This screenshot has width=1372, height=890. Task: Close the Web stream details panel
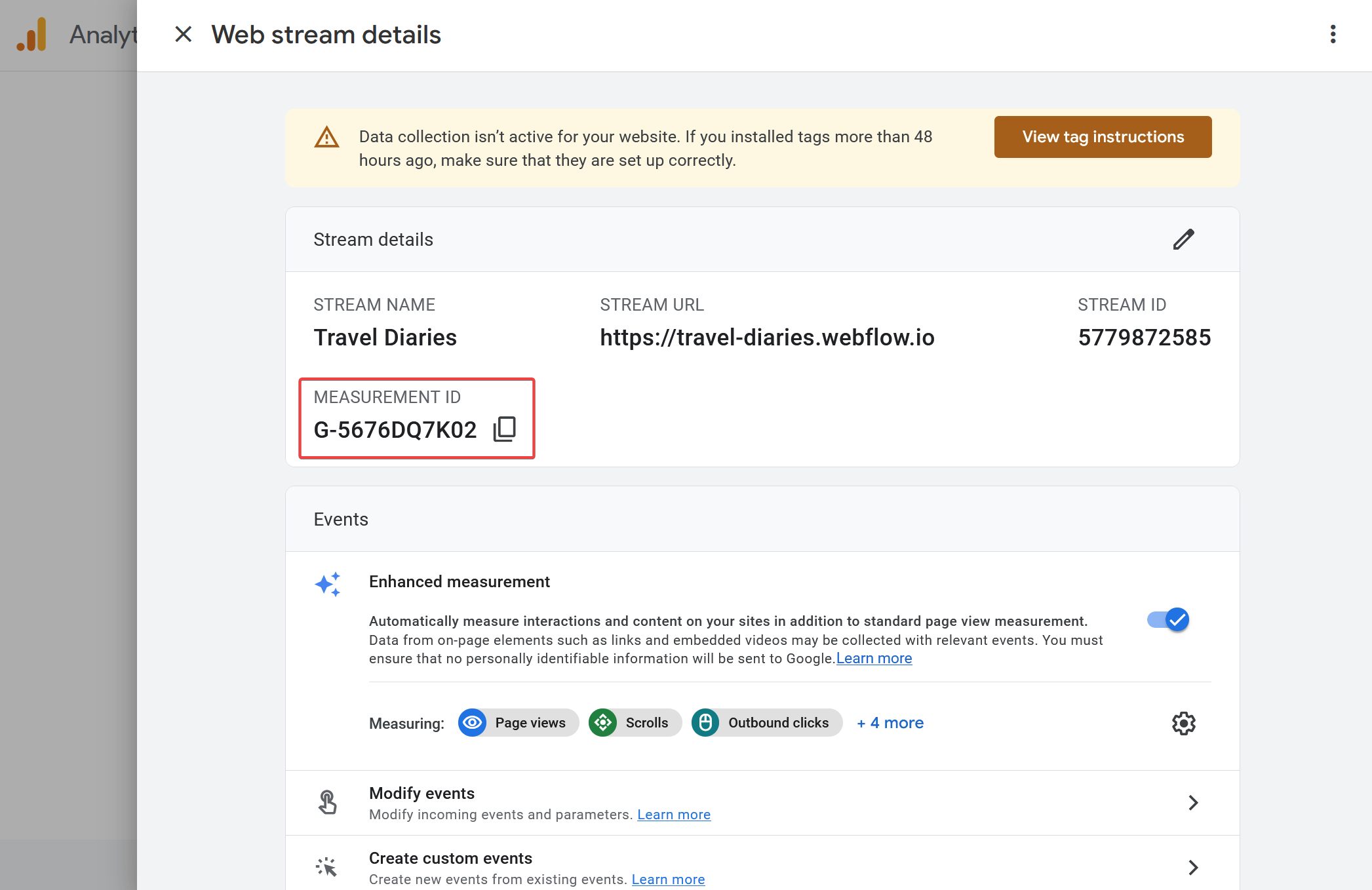[x=184, y=35]
